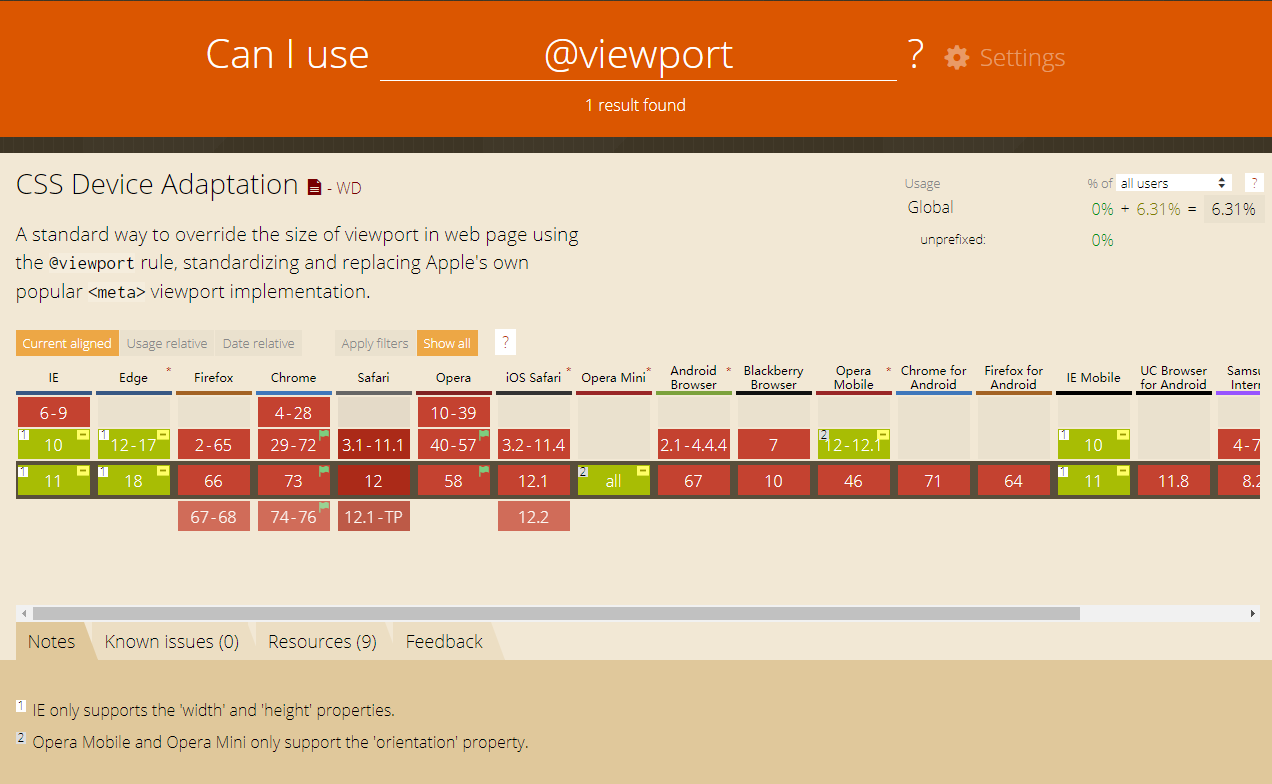
Task: Click the IE browser column header
Action: click(x=54, y=378)
